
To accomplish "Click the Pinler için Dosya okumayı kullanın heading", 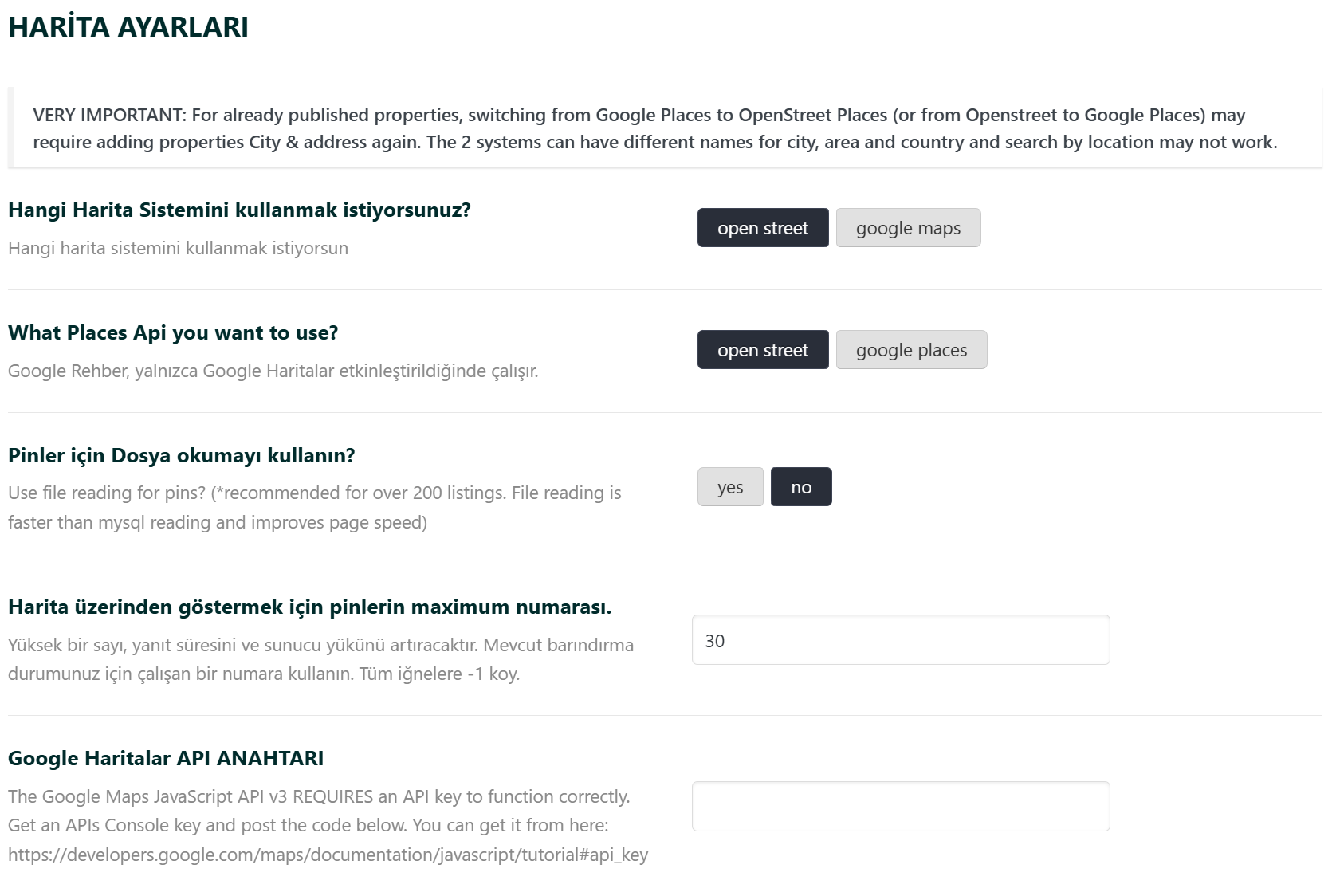I will tap(181, 456).
